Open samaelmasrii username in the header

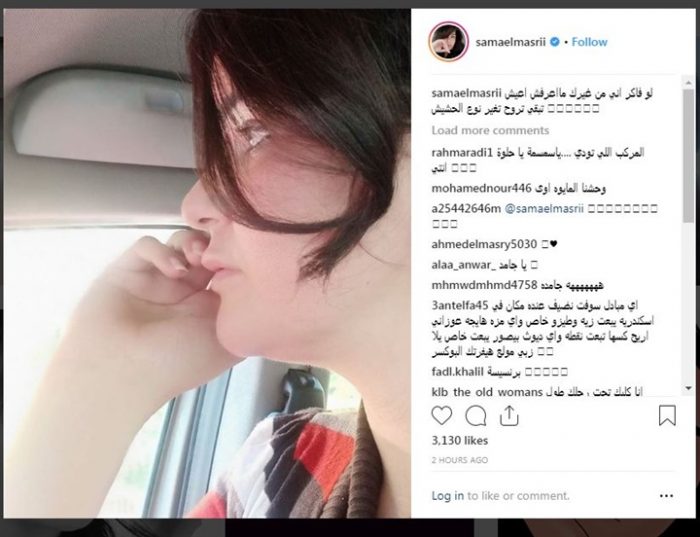(510, 42)
